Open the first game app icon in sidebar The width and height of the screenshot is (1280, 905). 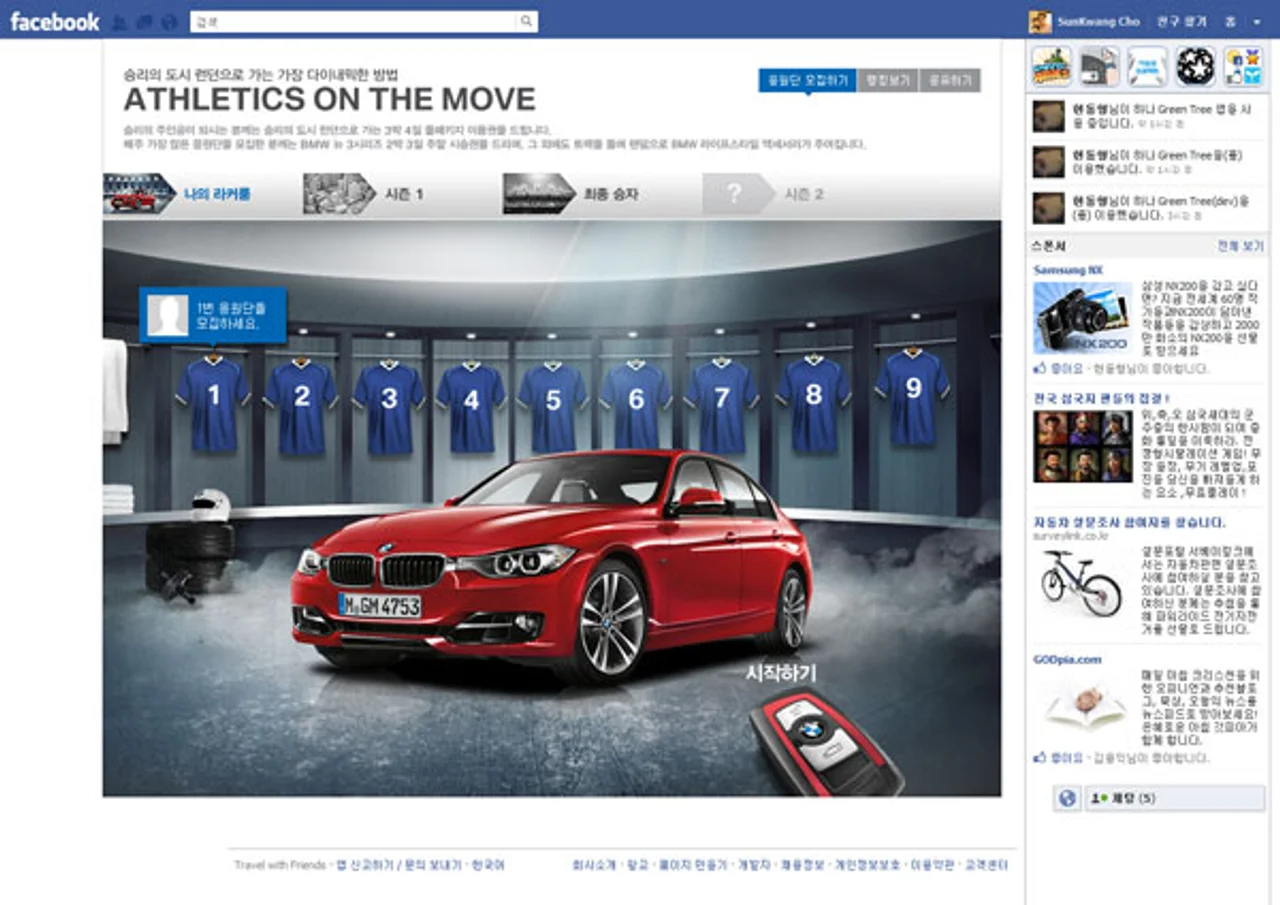click(1052, 66)
